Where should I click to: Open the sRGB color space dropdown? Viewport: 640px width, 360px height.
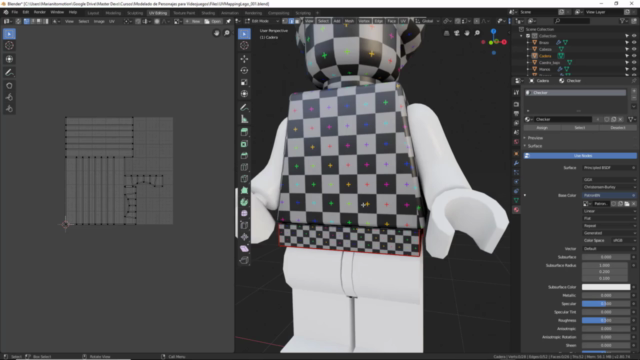(x=624, y=240)
